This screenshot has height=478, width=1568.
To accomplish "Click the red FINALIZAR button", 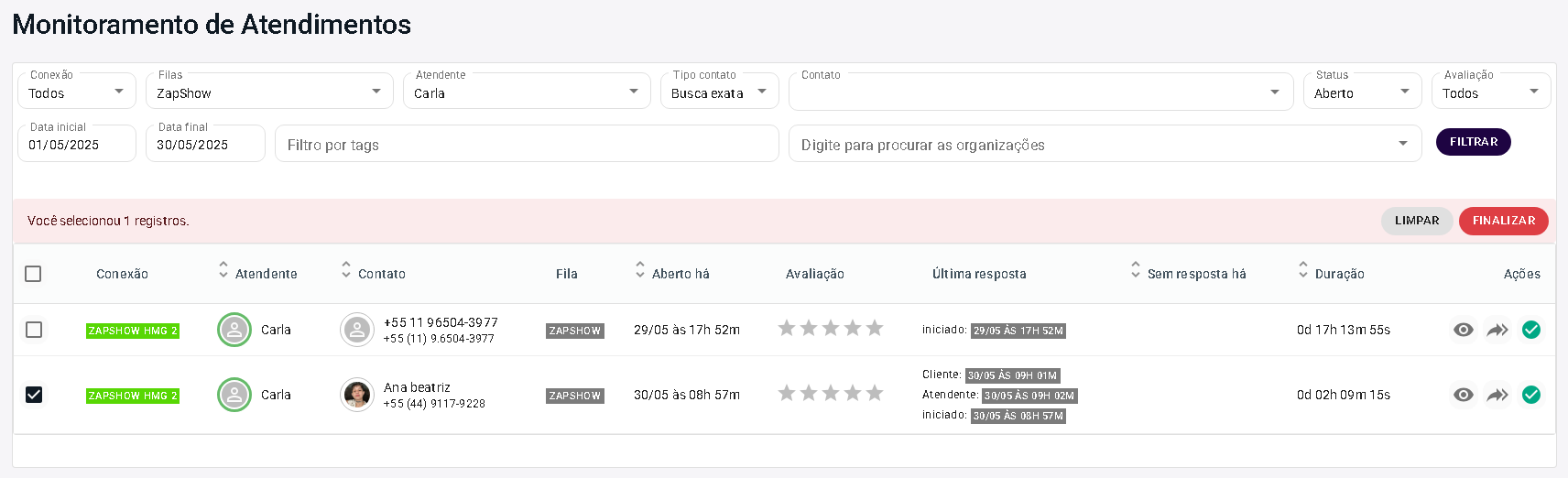I will point(1503,221).
